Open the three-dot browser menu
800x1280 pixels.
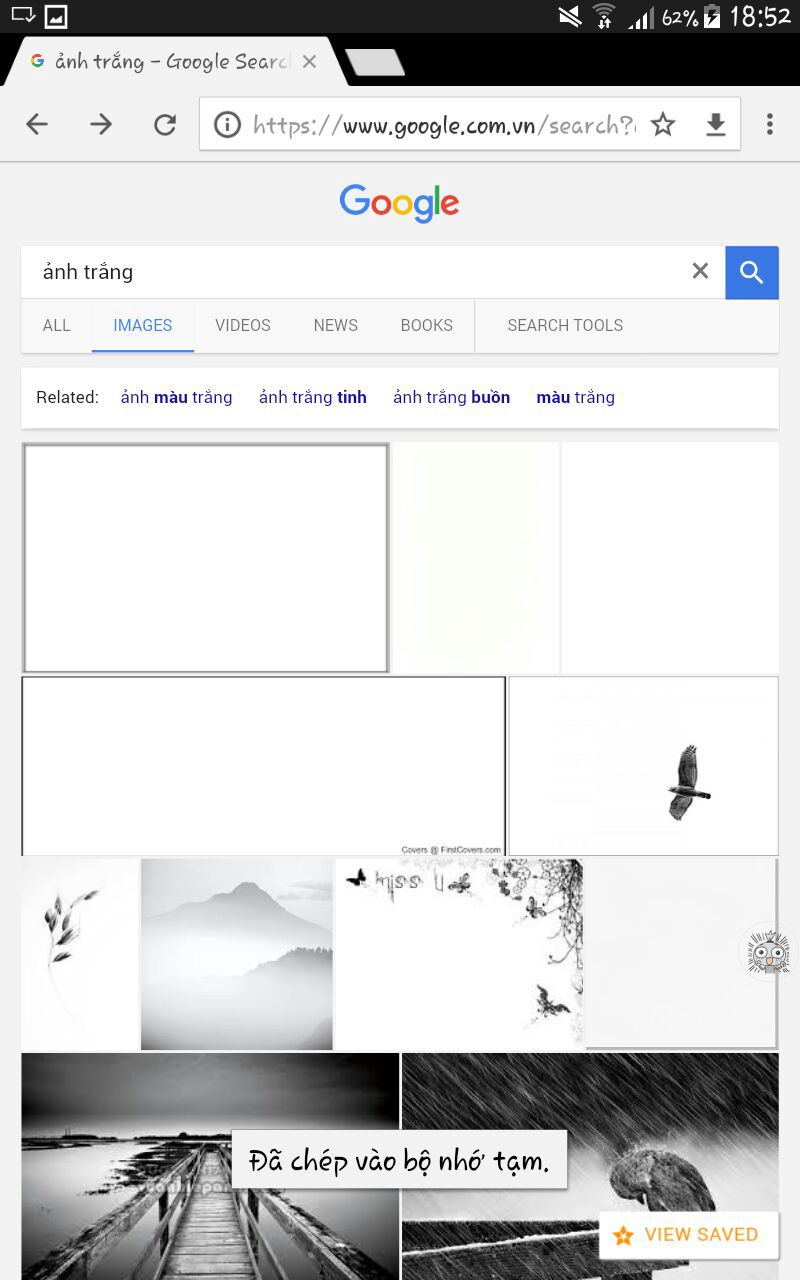pyautogui.click(x=769, y=124)
